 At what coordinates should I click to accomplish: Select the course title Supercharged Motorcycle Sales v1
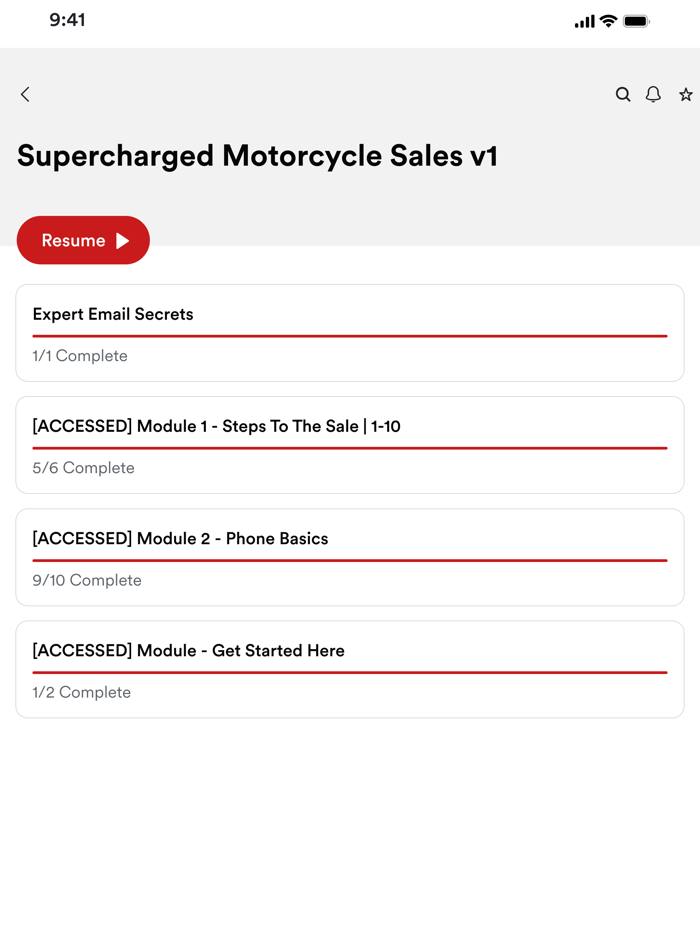tap(258, 156)
